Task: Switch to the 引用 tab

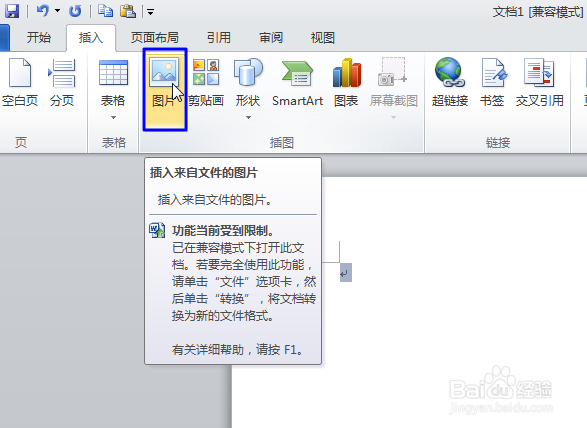Action: 219,37
